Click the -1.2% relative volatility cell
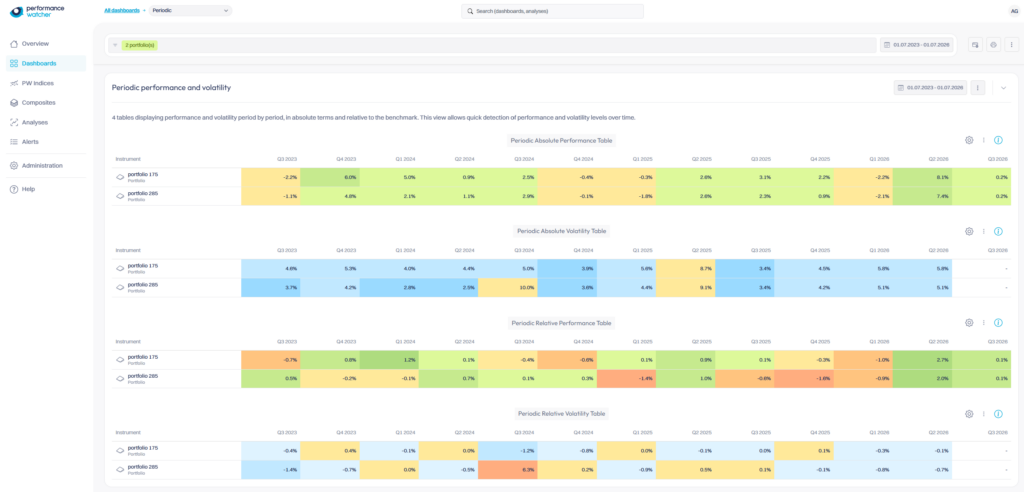 (507, 451)
